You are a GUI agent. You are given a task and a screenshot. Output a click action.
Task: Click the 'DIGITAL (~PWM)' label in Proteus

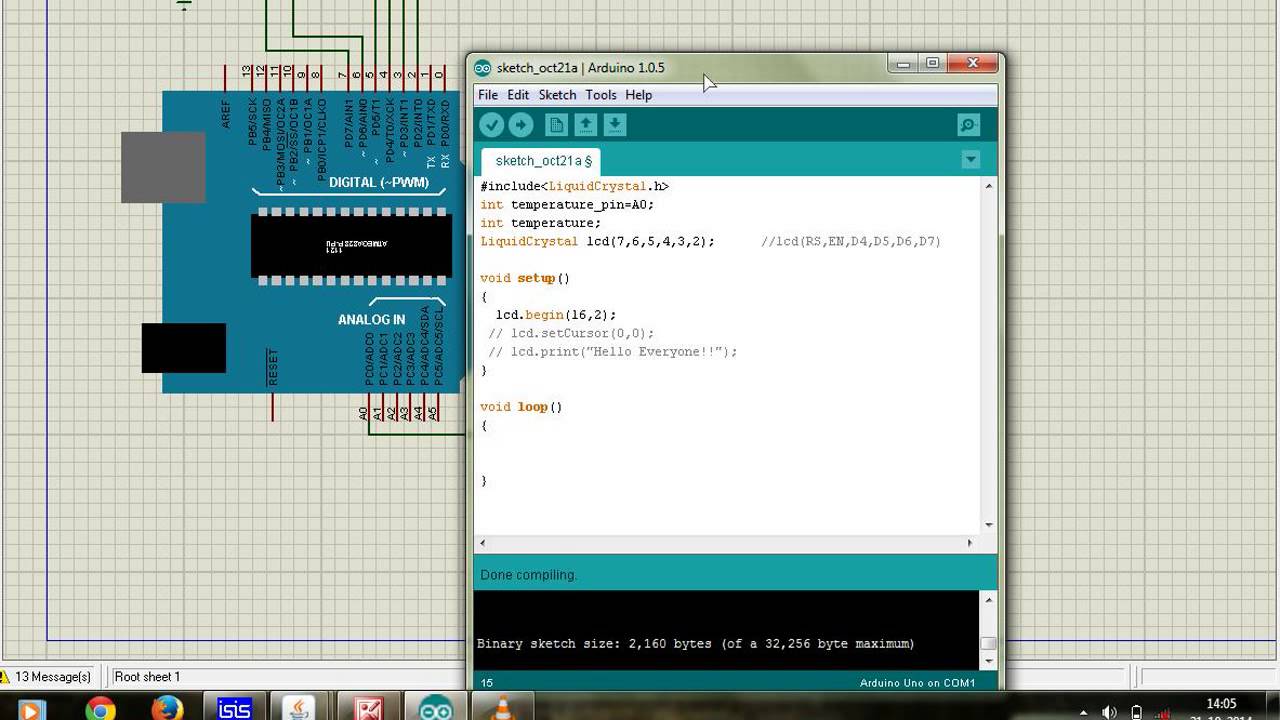[379, 183]
